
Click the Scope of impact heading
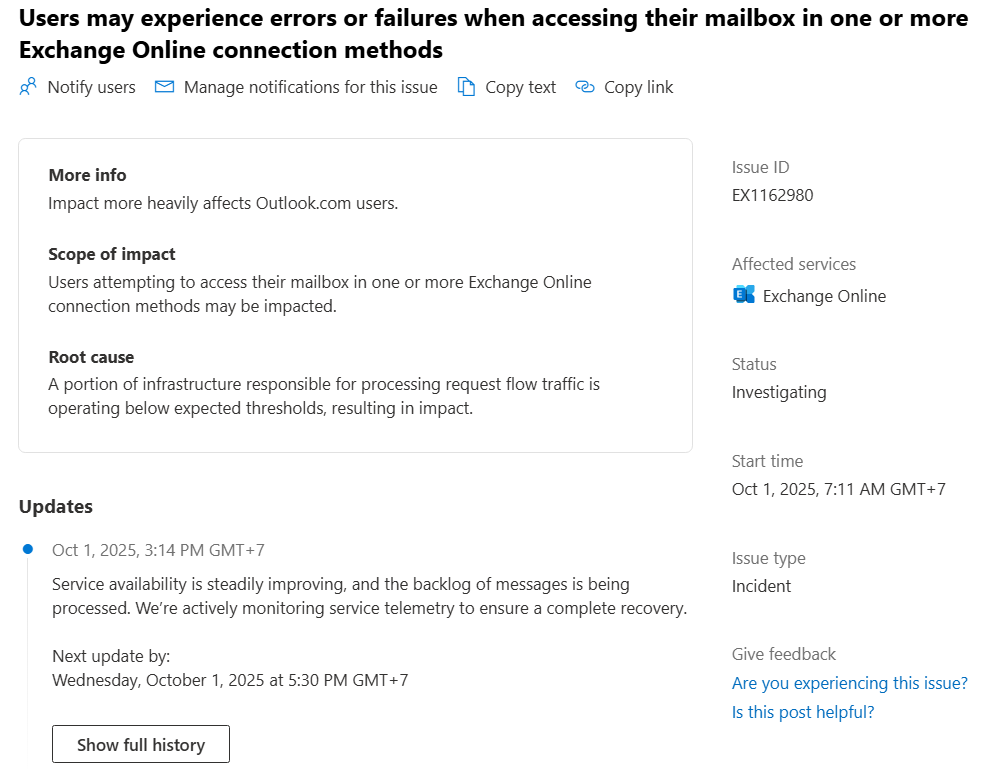tap(112, 254)
